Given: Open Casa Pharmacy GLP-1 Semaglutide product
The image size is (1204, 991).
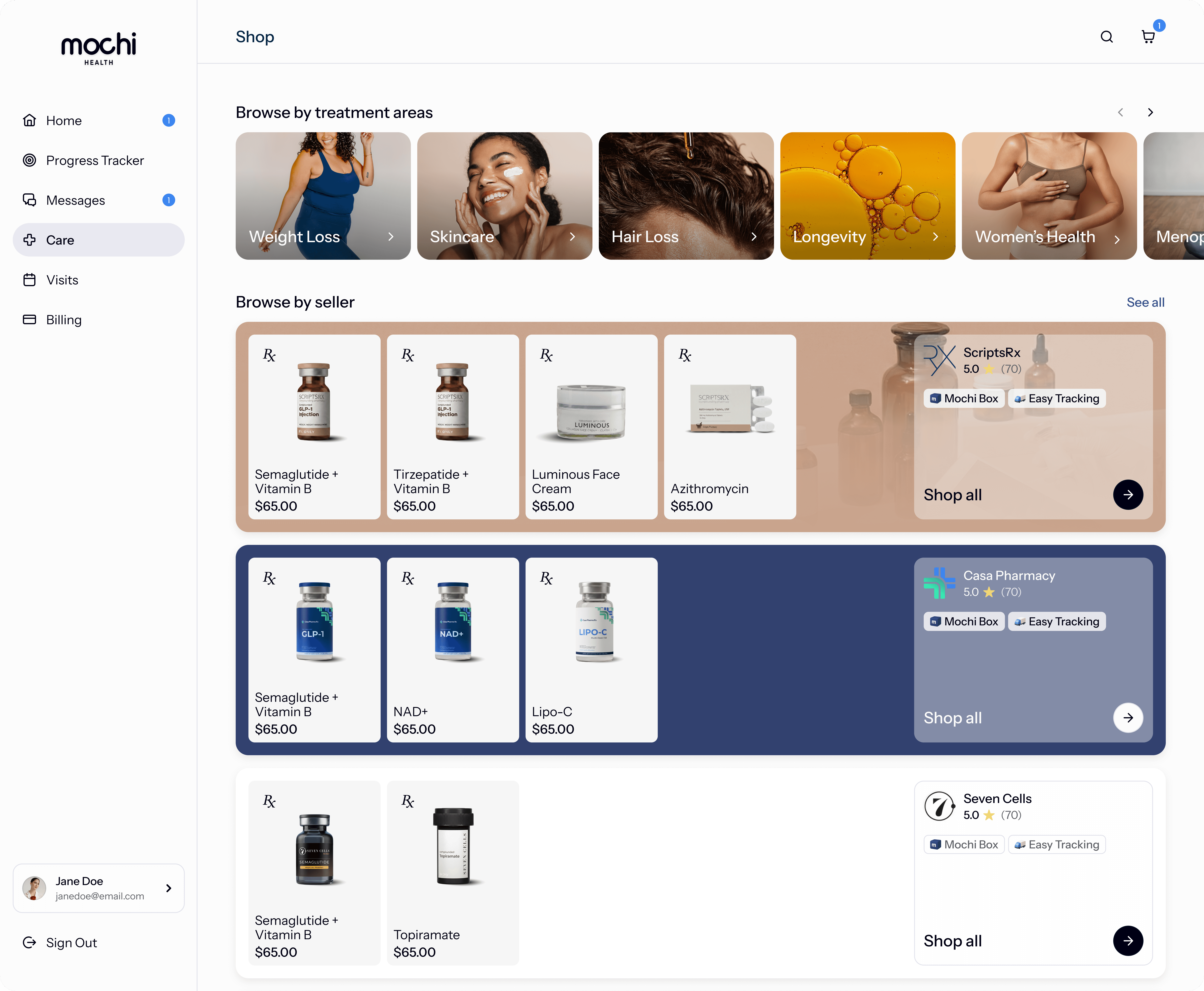Looking at the screenshot, I should click(314, 650).
